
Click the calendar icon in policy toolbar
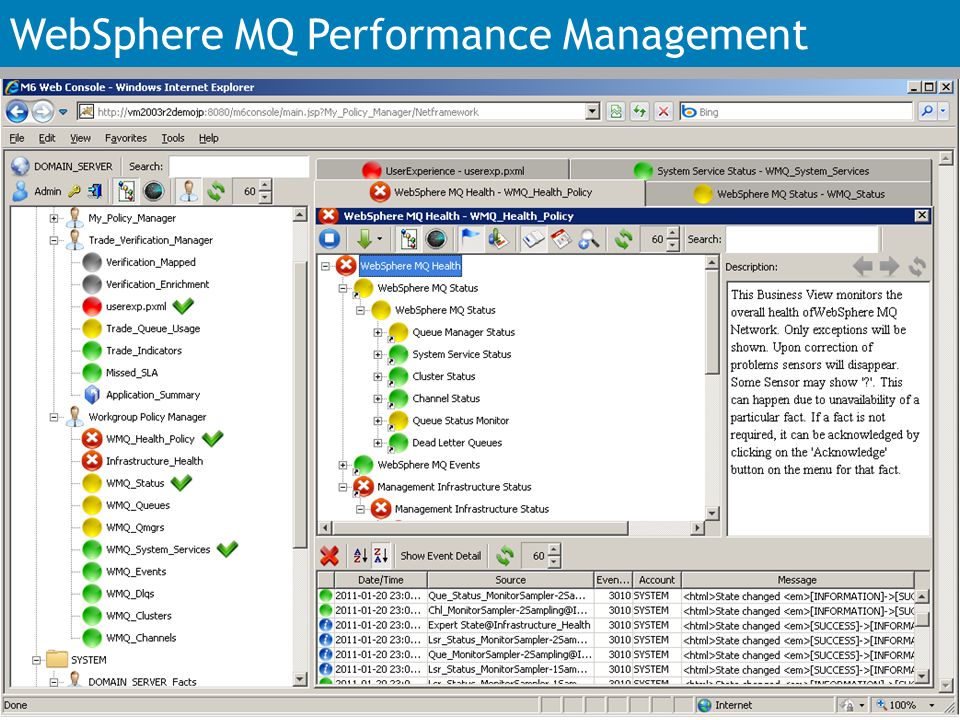[x=560, y=239]
